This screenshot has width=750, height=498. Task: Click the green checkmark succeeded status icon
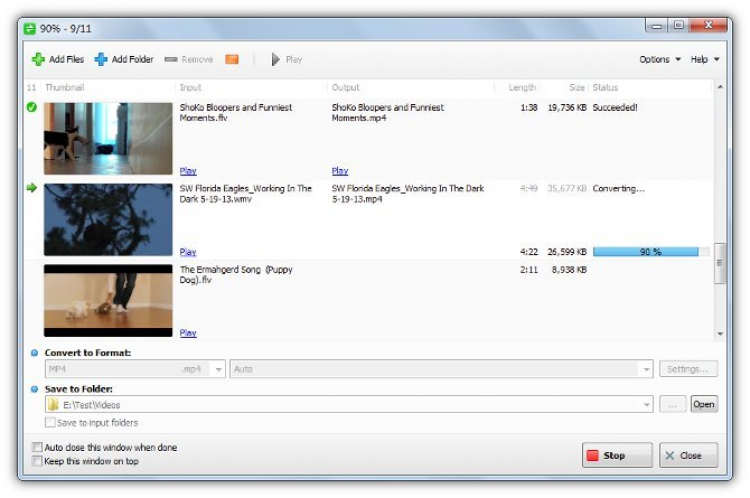(x=32, y=107)
